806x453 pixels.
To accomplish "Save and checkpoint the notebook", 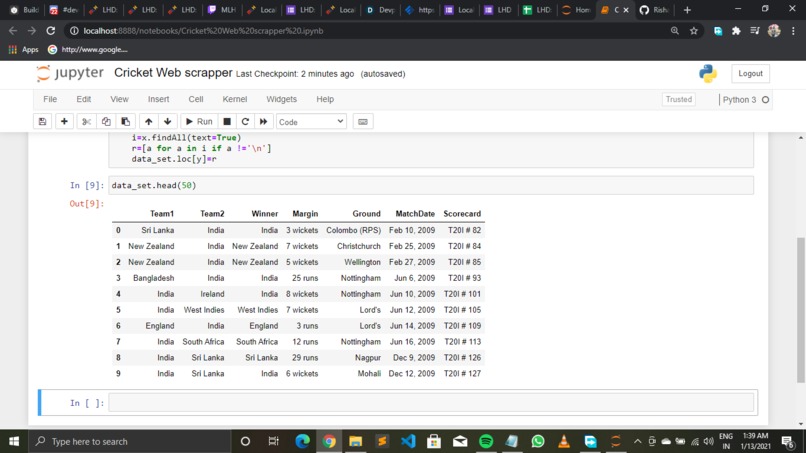I will coord(42,122).
